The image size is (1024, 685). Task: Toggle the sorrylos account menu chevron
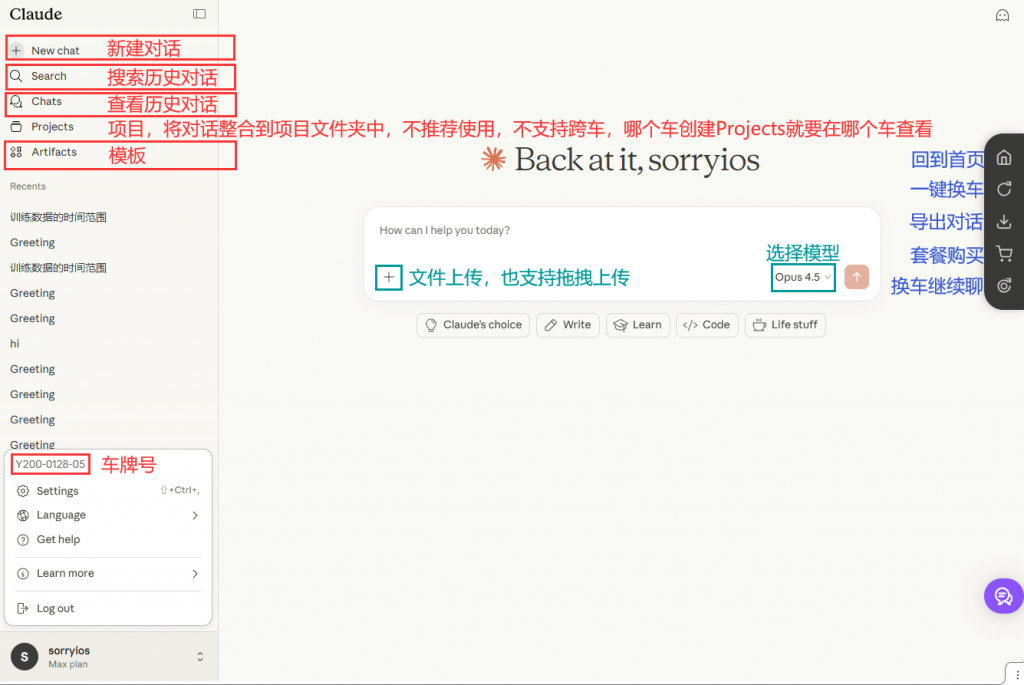pyautogui.click(x=199, y=657)
